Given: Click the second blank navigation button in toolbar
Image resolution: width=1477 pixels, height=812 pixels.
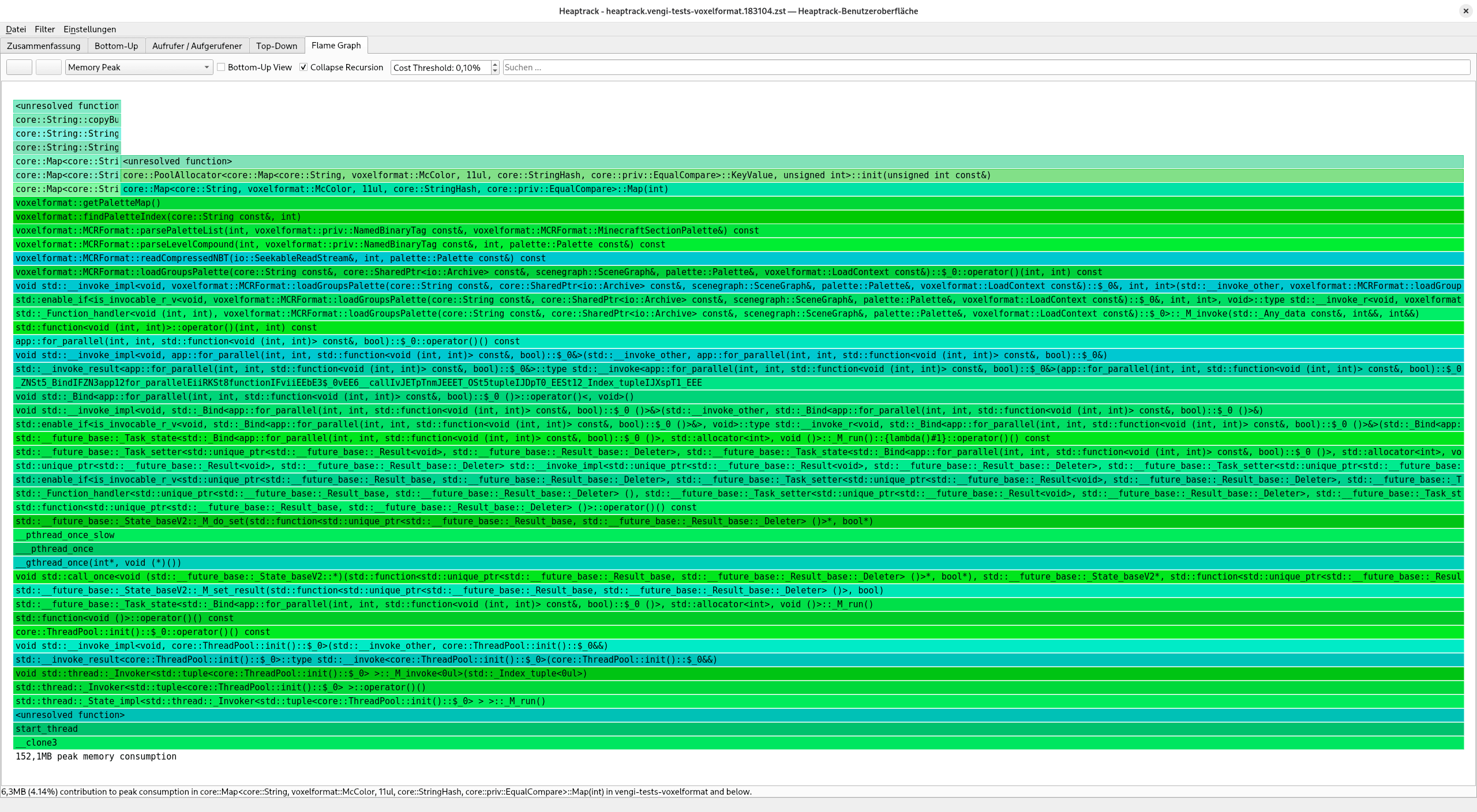Looking at the screenshot, I should tap(48, 67).
